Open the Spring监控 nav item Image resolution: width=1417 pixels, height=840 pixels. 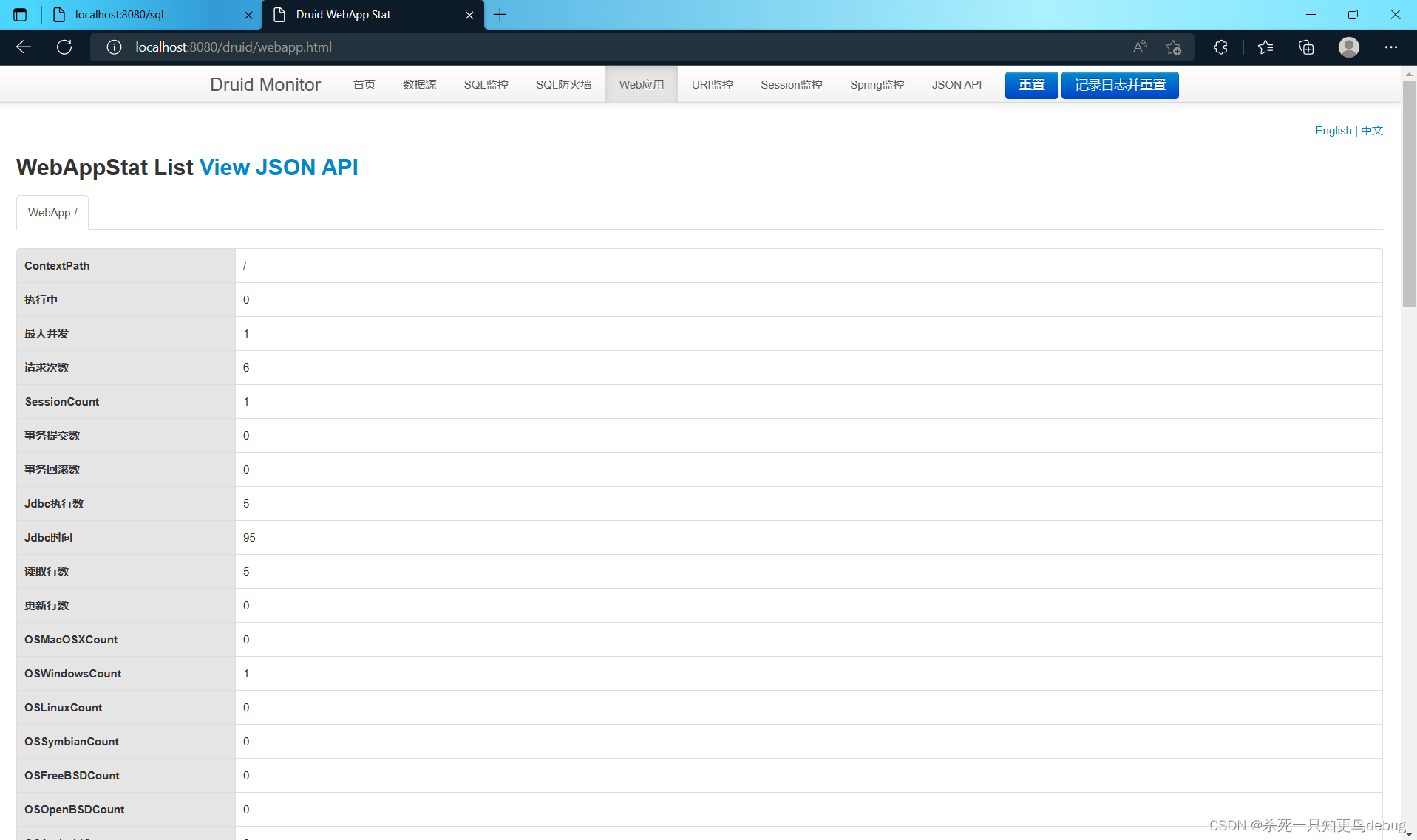click(877, 84)
